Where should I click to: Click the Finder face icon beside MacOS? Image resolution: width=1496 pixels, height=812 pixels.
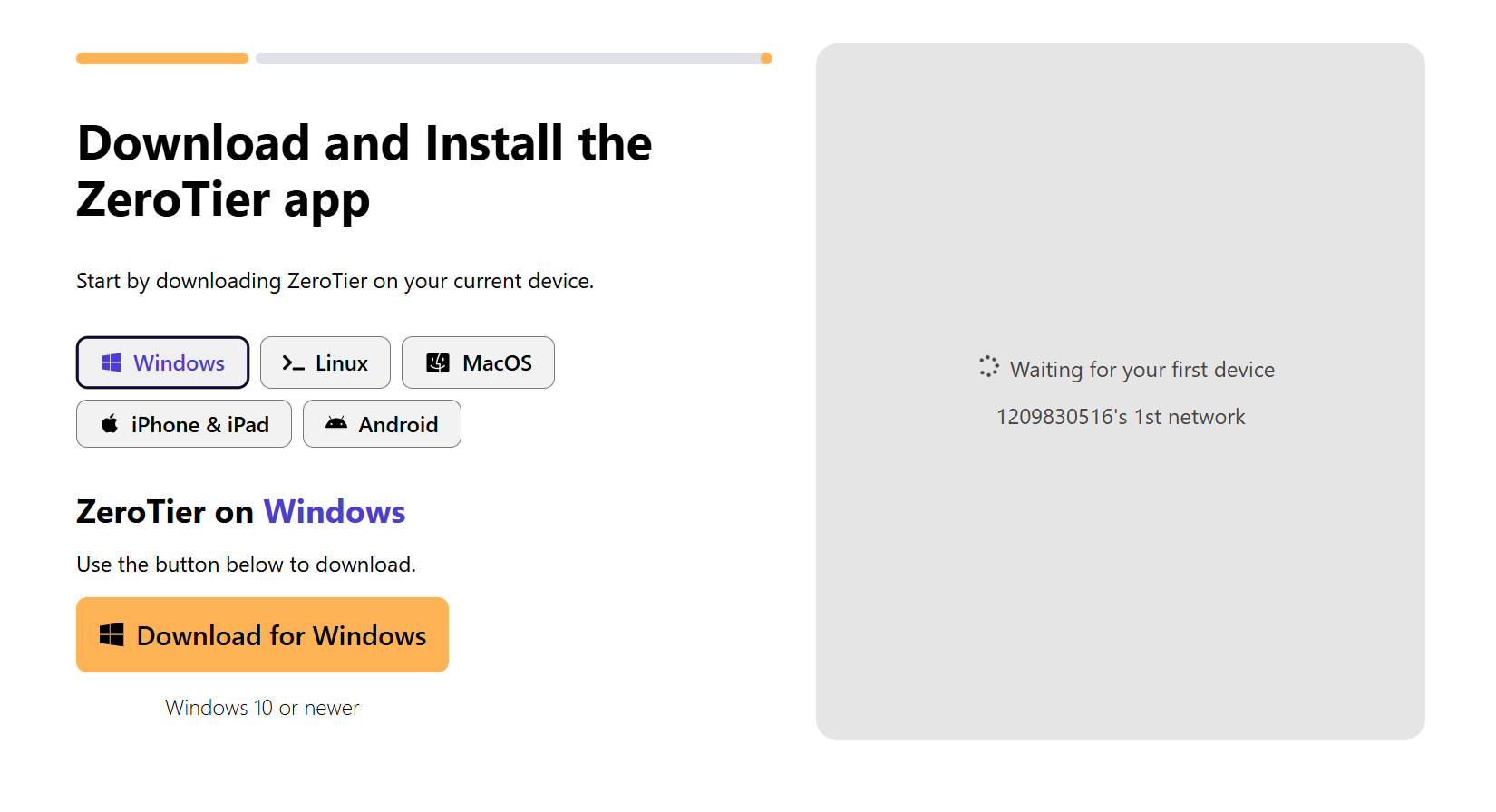[x=438, y=363]
